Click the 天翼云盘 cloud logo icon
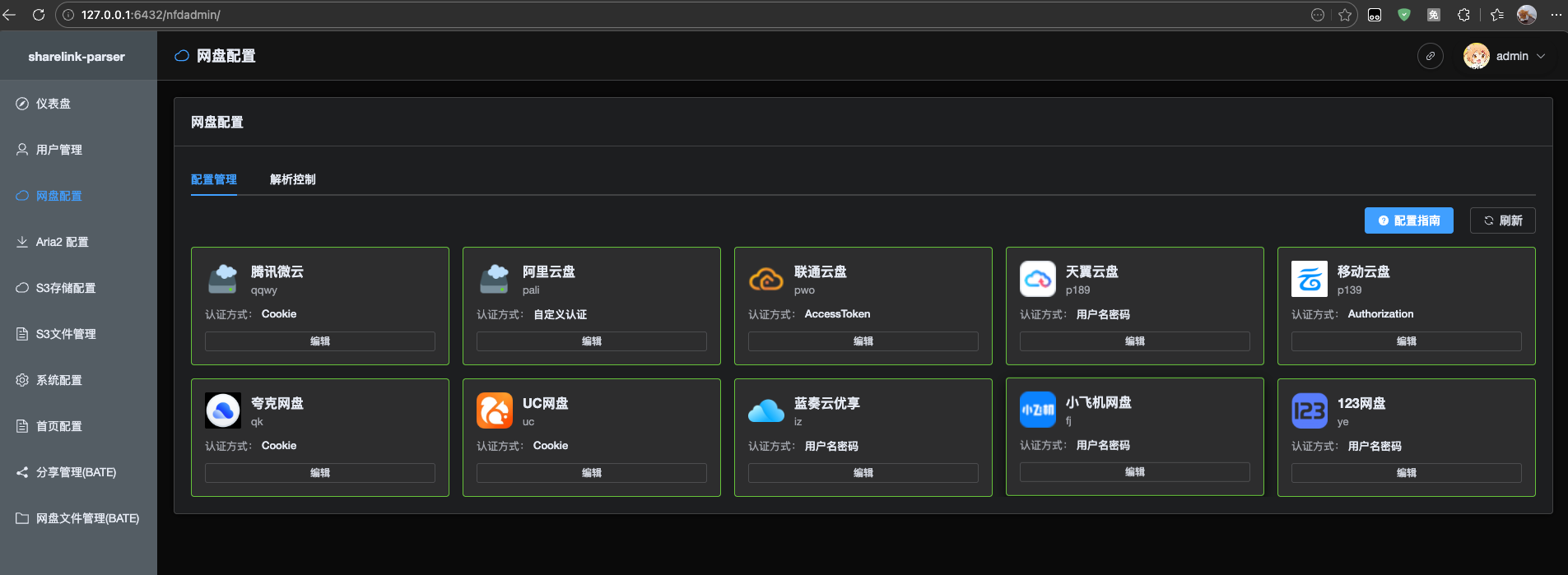The height and width of the screenshot is (575, 1568). [x=1037, y=279]
